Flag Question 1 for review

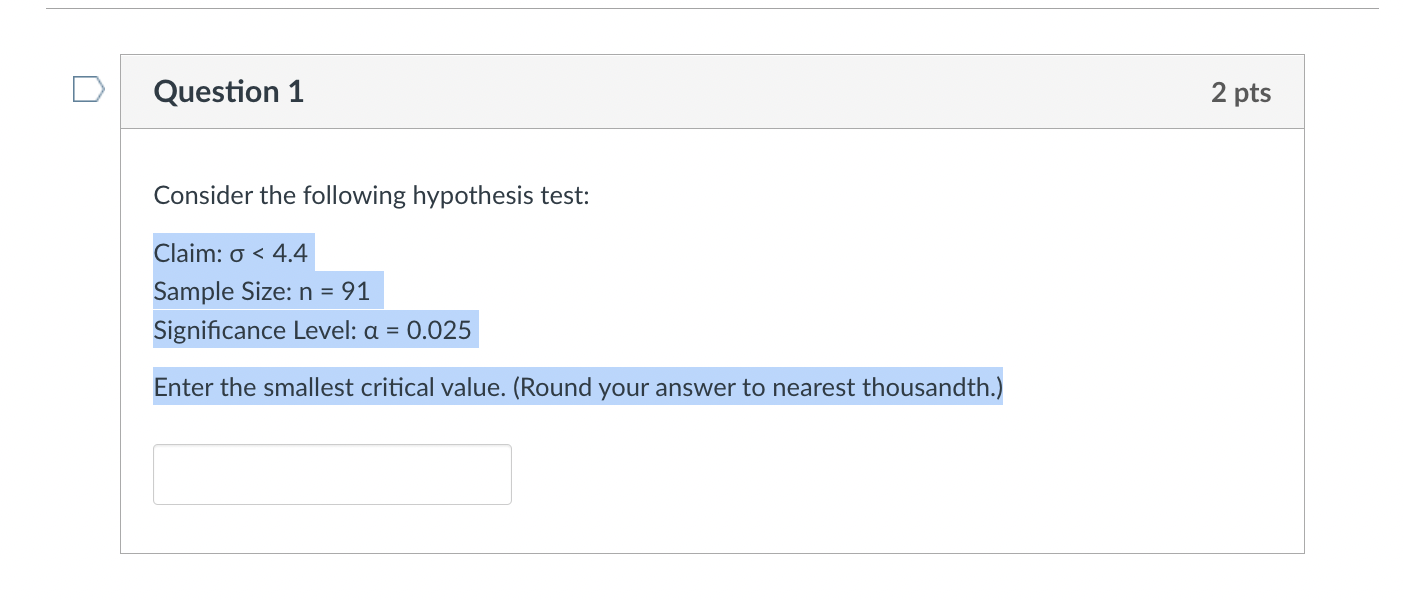(x=88, y=92)
